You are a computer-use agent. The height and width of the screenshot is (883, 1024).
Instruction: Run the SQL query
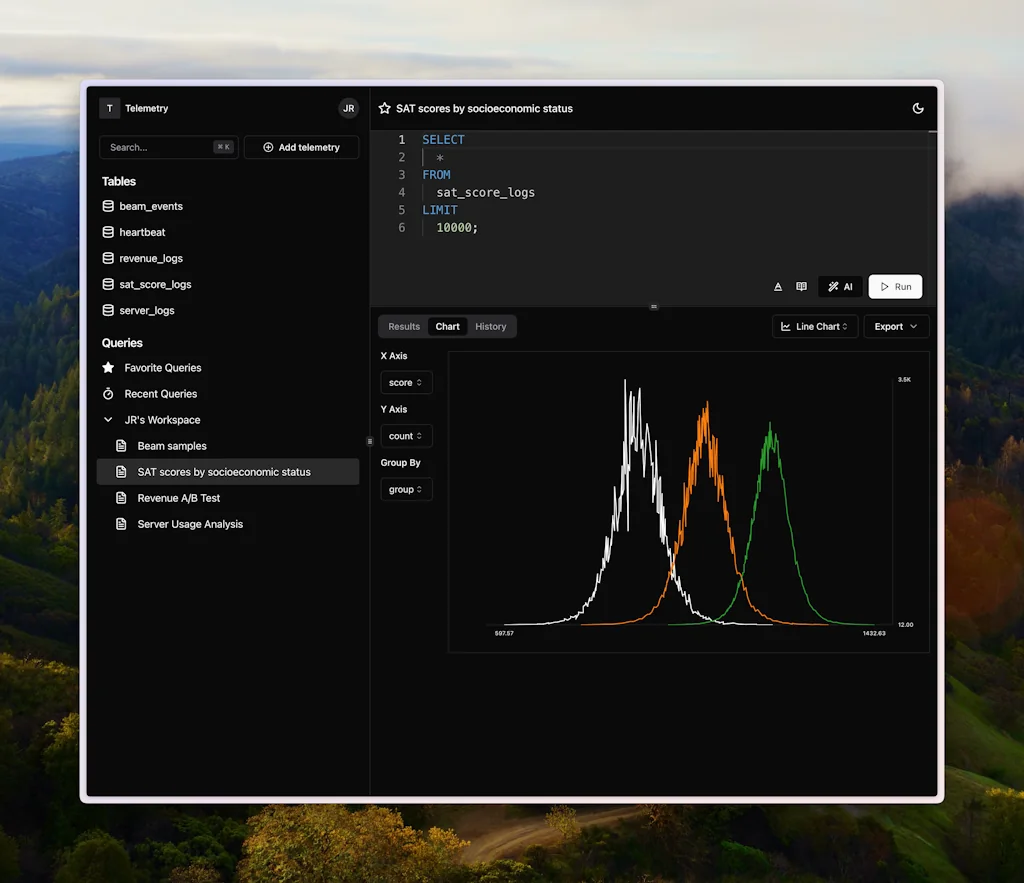[895, 287]
